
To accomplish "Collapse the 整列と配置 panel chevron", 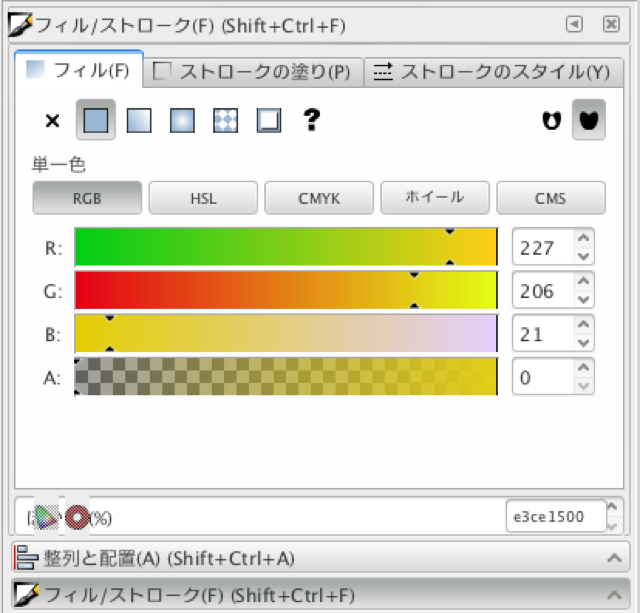I will pos(613,558).
